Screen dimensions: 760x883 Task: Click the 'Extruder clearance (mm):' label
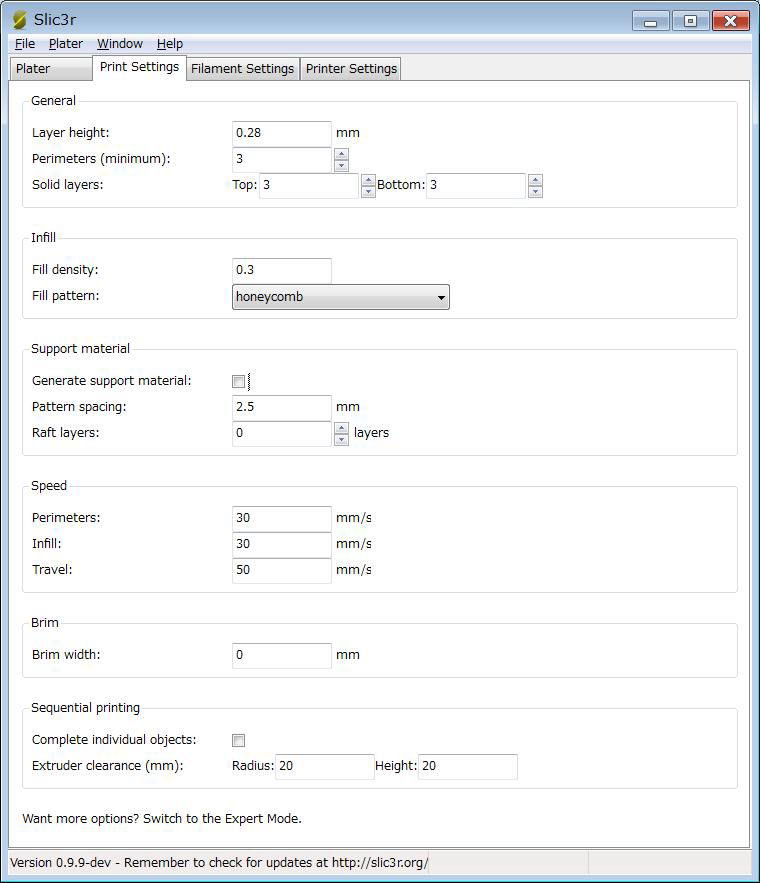(108, 766)
